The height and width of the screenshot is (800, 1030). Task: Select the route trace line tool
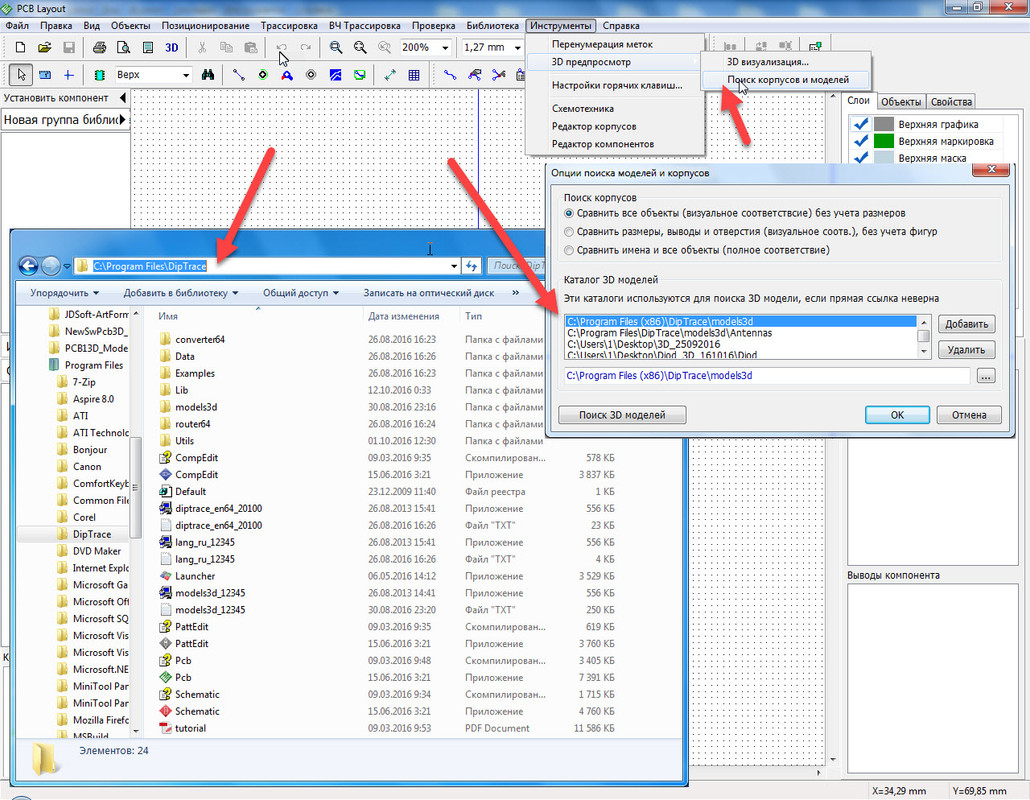[238, 75]
